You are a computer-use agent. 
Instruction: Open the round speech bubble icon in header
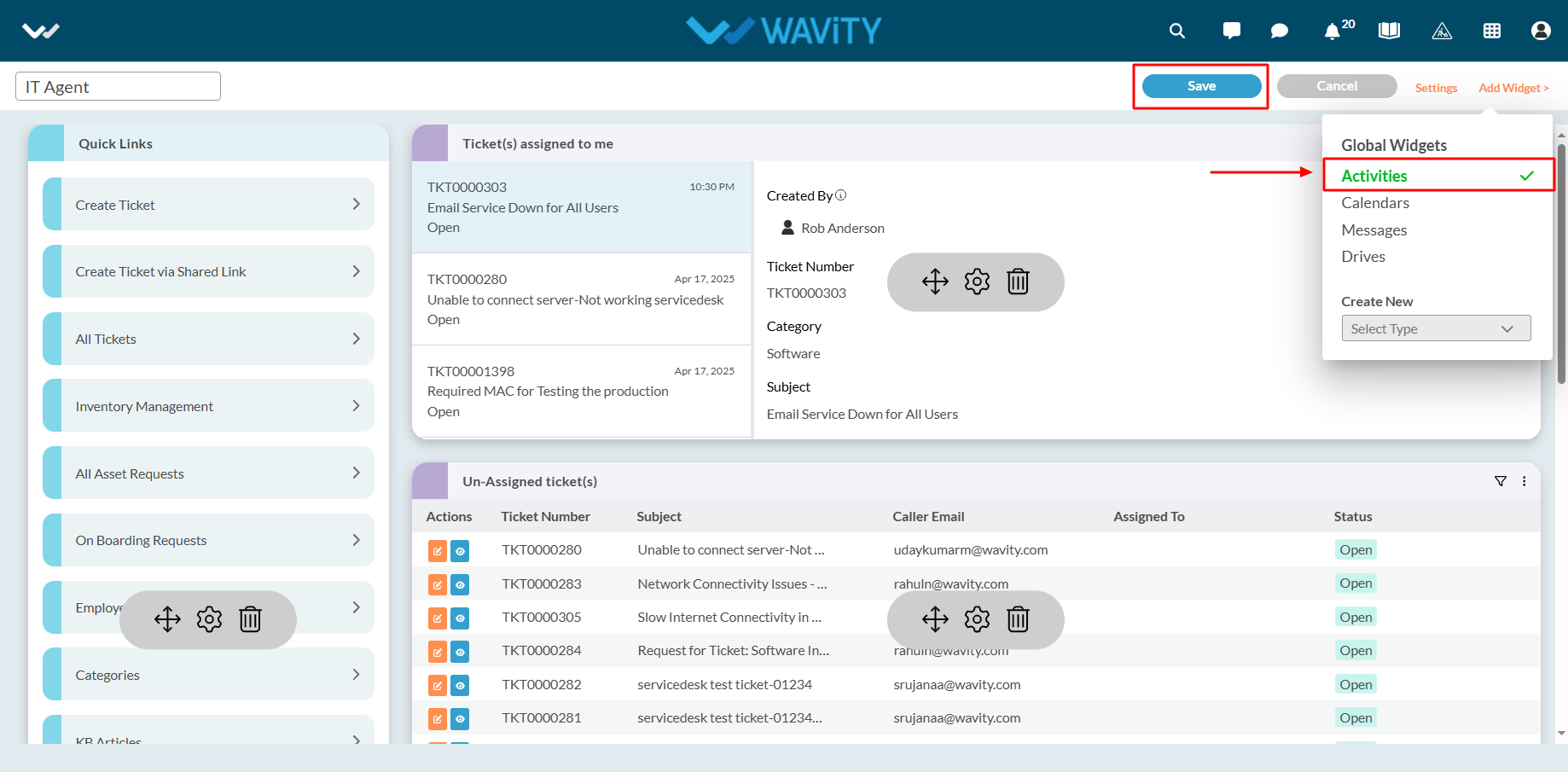coord(1279,31)
